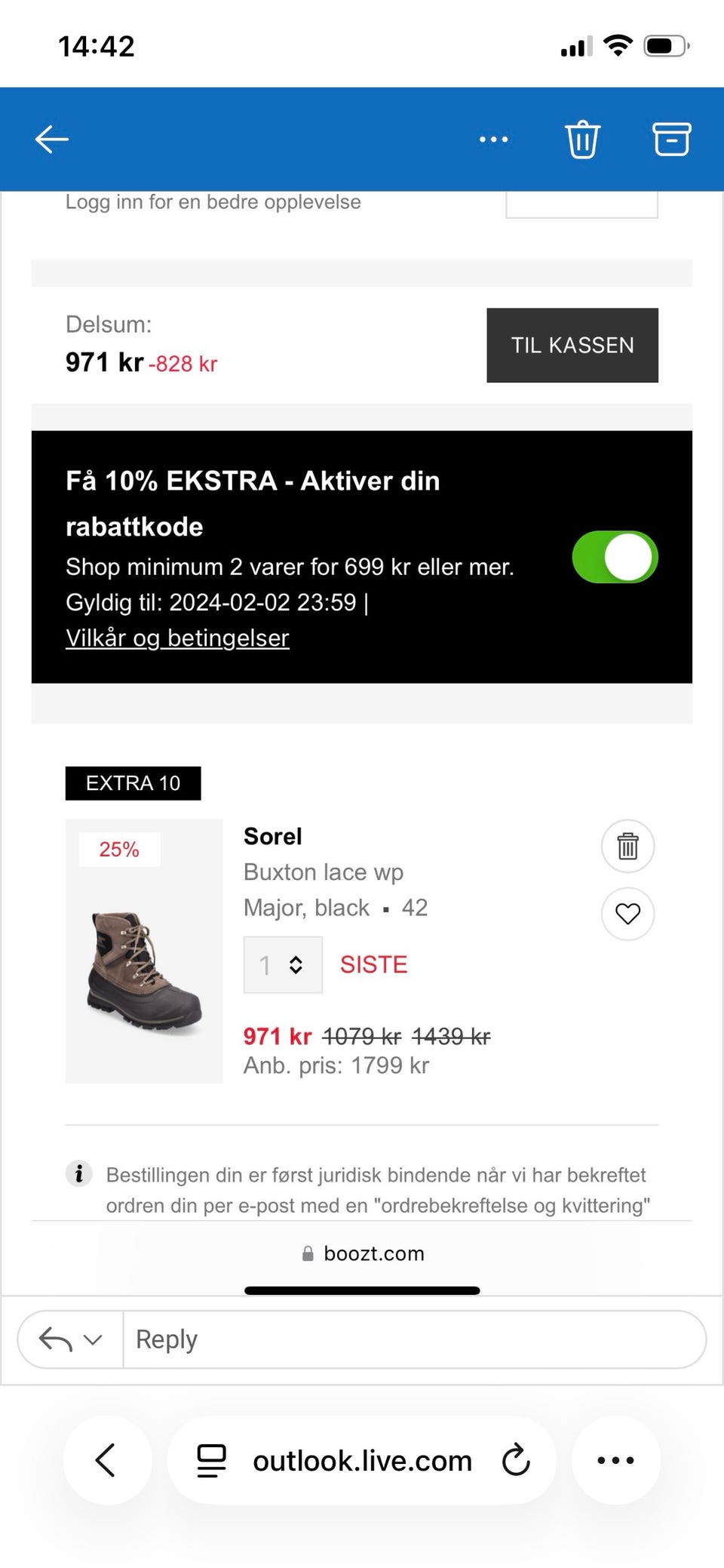This screenshot has height=1568, width=724.
Task: Expand reply options with the chevron arrow
Action: (x=93, y=1340)
